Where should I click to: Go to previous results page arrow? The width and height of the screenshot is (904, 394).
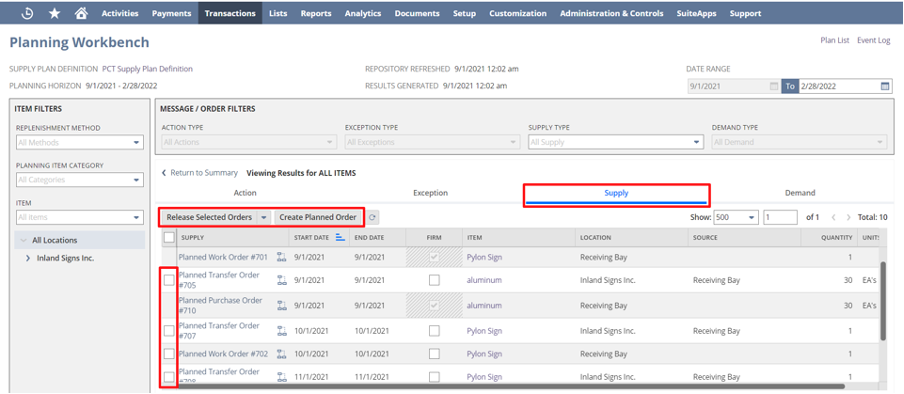point(833,217)
